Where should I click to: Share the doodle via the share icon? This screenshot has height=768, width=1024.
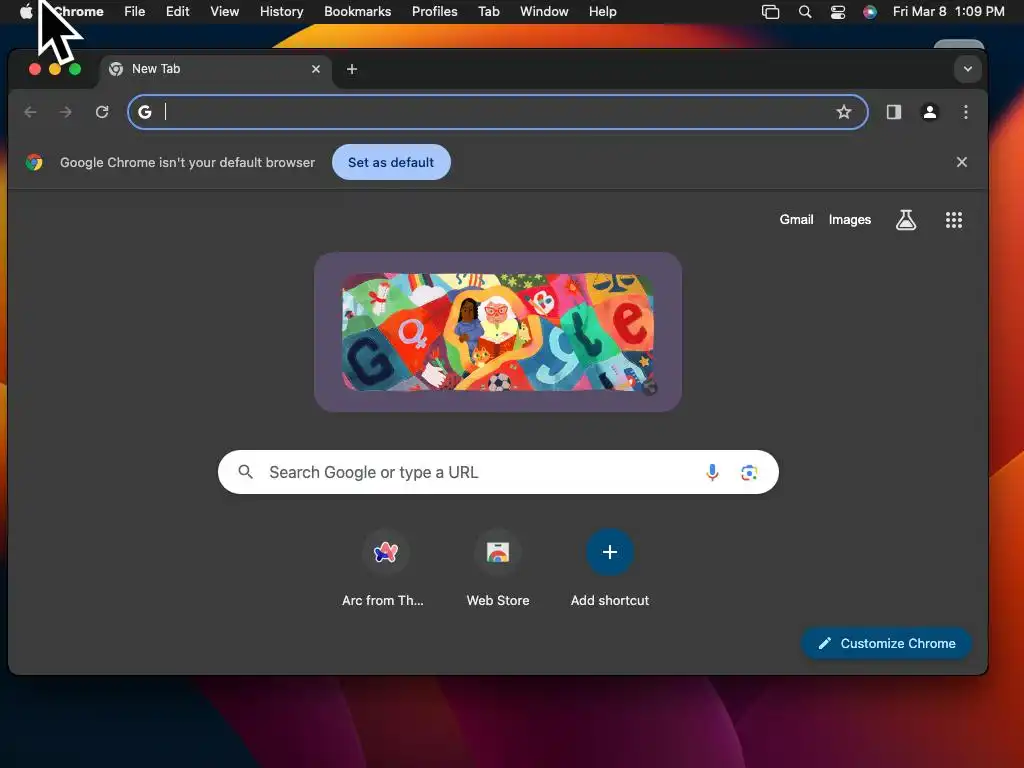pos(649,387)
